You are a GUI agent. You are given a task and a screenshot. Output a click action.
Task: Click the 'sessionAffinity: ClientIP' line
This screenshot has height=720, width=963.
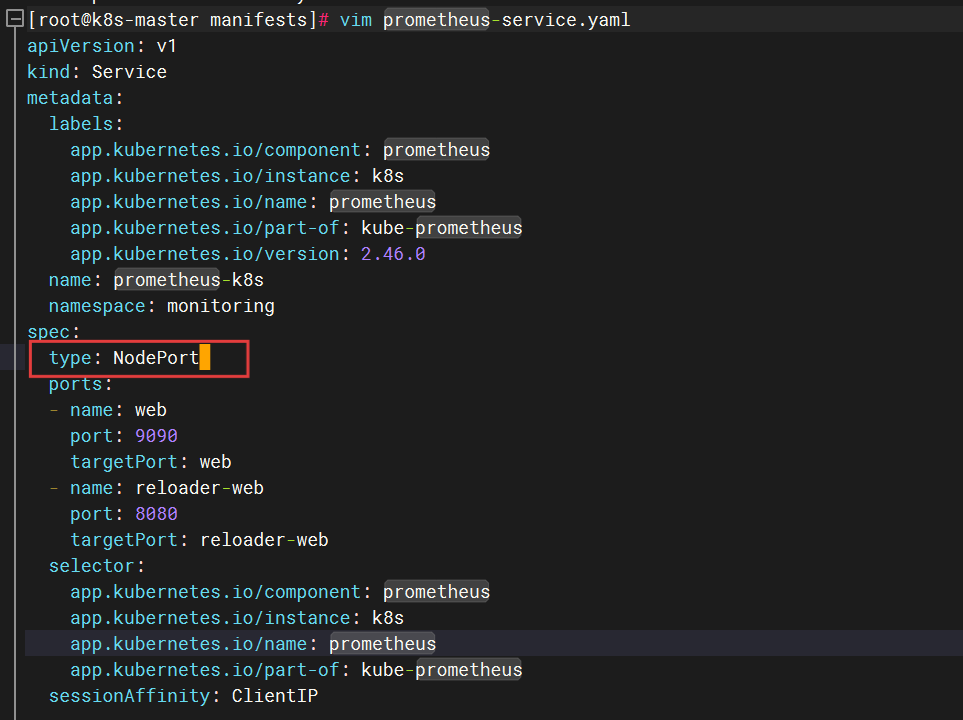click(x=183, y=695)
